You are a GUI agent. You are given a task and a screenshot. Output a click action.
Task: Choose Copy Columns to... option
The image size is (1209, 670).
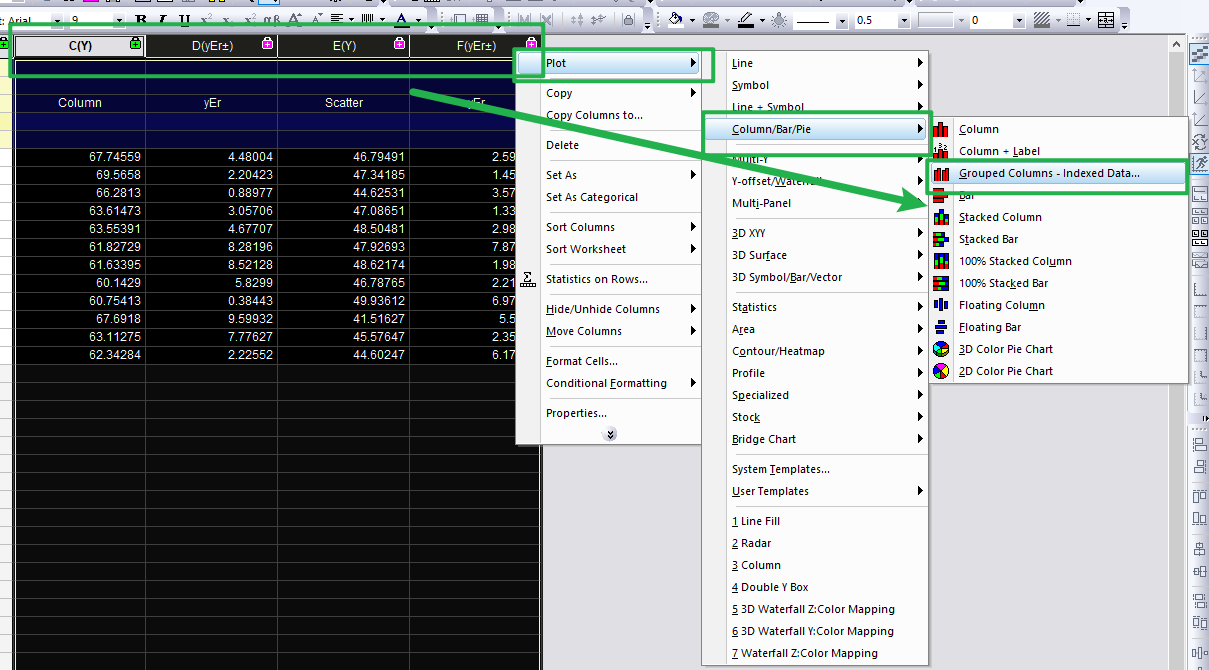pos(608,115)
